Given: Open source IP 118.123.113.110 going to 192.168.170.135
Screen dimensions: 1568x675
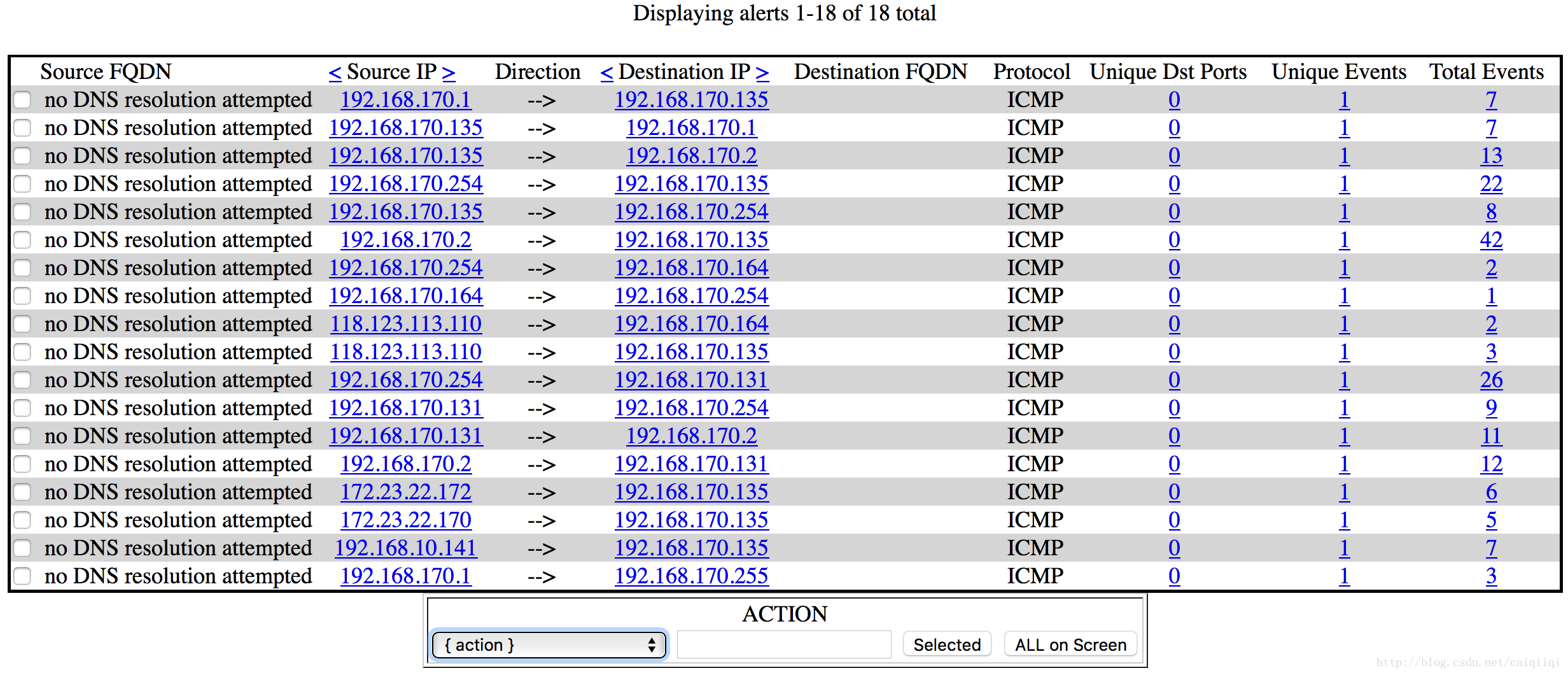Looking at the screenshot, I should (406, 352).
